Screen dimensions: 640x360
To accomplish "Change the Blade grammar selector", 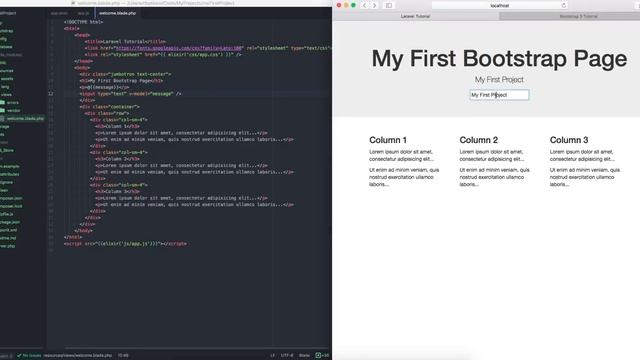I will 304,356.
